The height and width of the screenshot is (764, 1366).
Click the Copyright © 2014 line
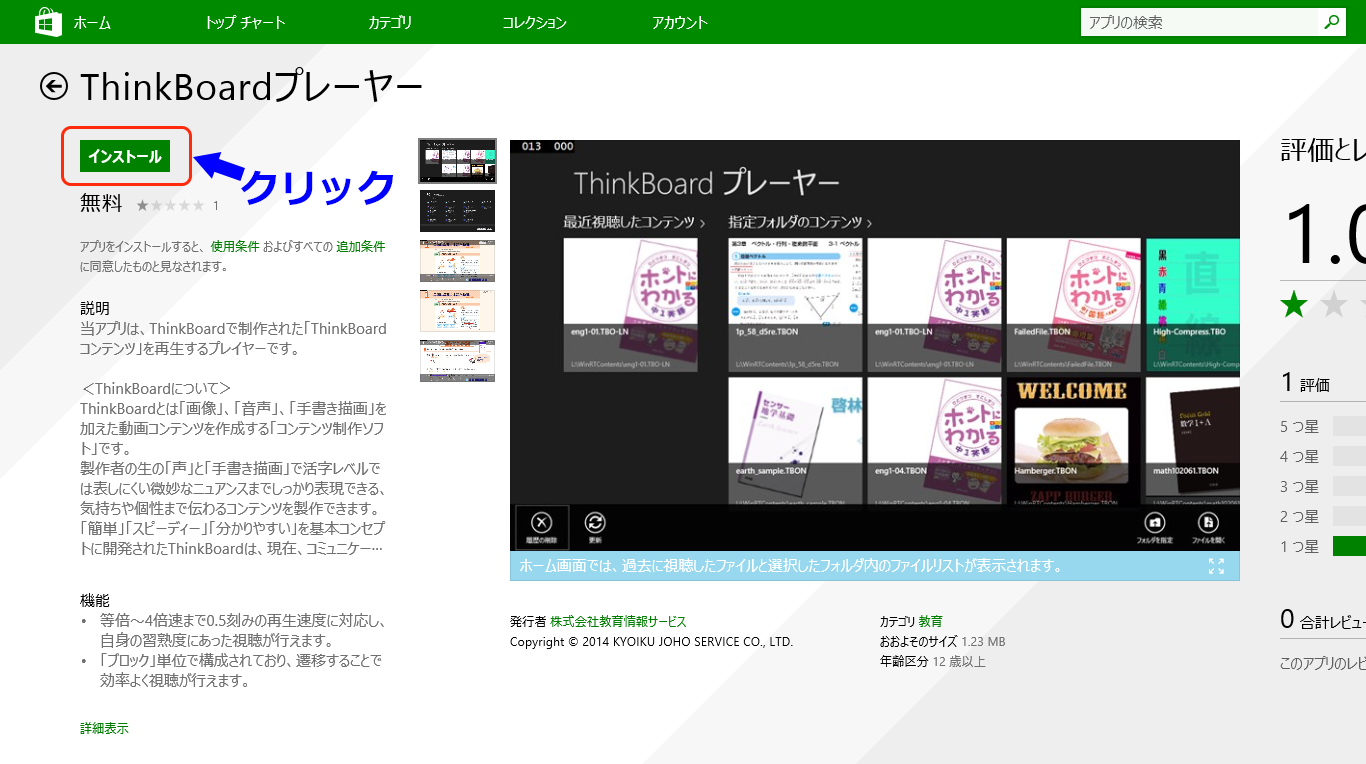652,641
